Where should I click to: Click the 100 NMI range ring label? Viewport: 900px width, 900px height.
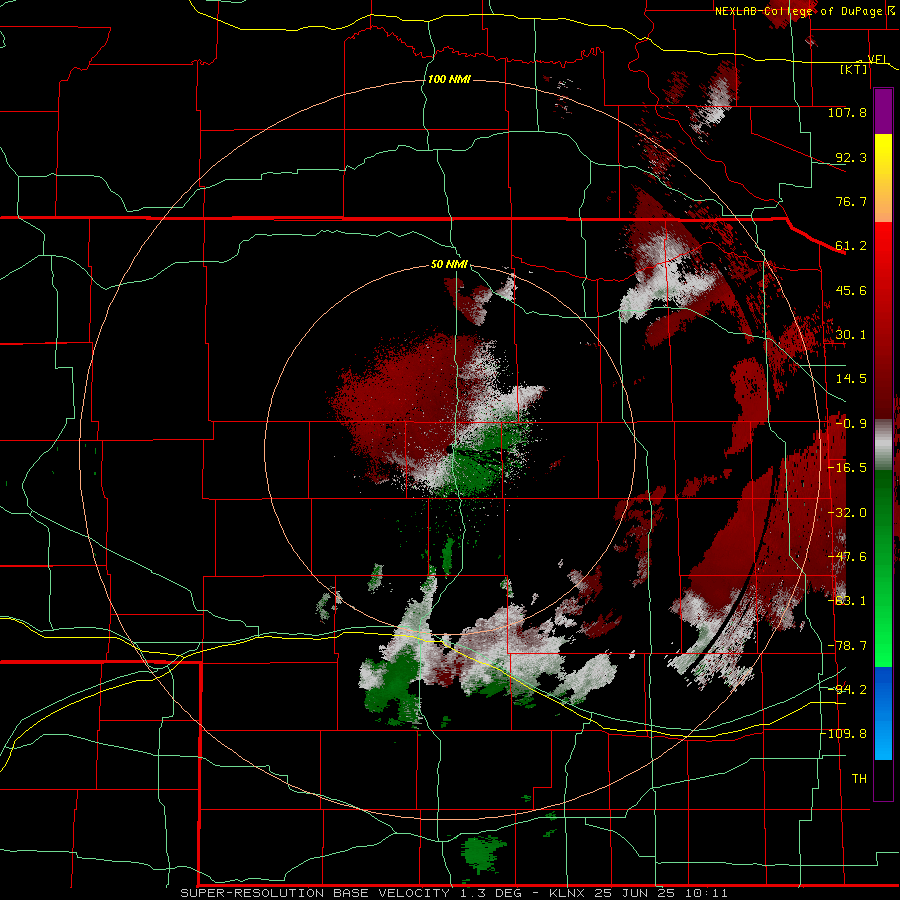pyautogui.click(x=449, y=79)
